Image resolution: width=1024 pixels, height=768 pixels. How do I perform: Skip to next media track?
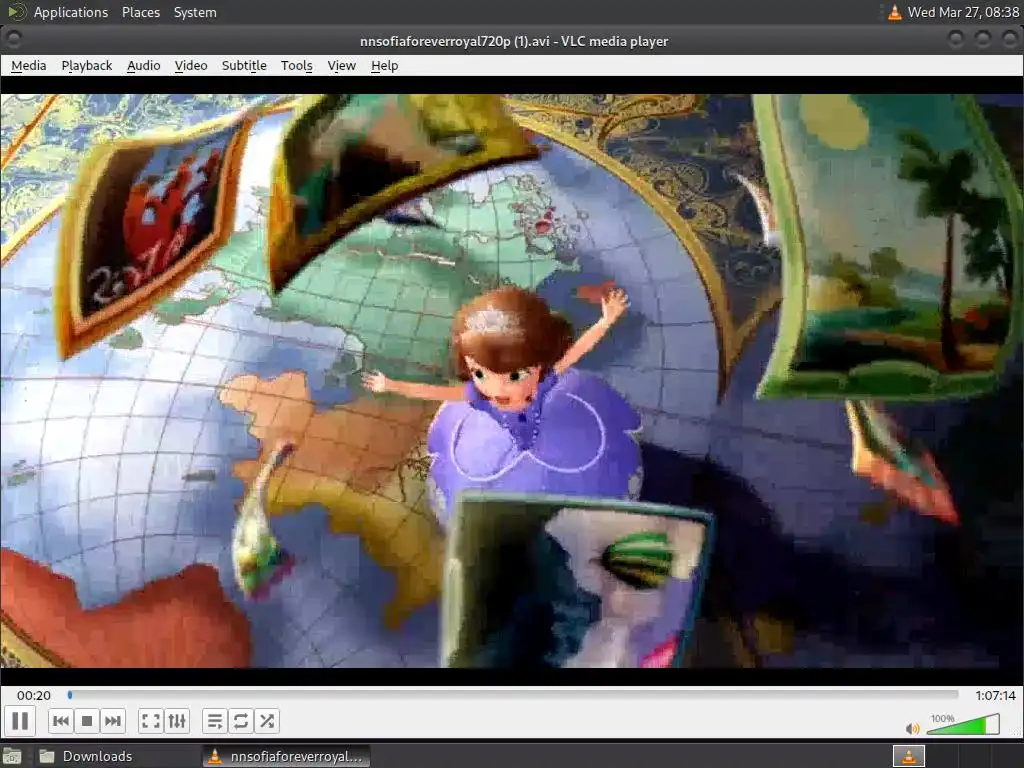point(112,721)
